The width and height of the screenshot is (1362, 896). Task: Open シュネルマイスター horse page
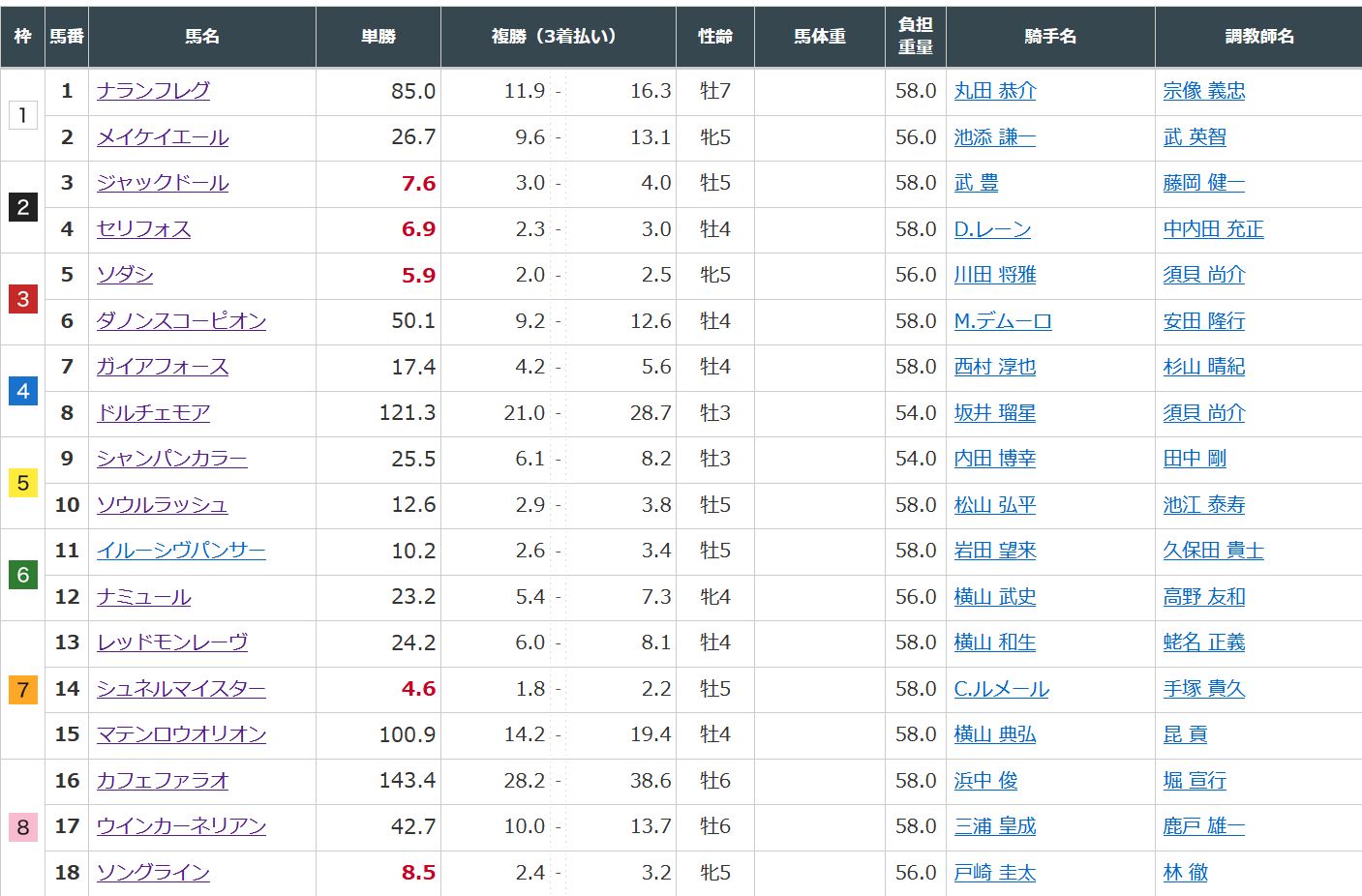[181, 689]
